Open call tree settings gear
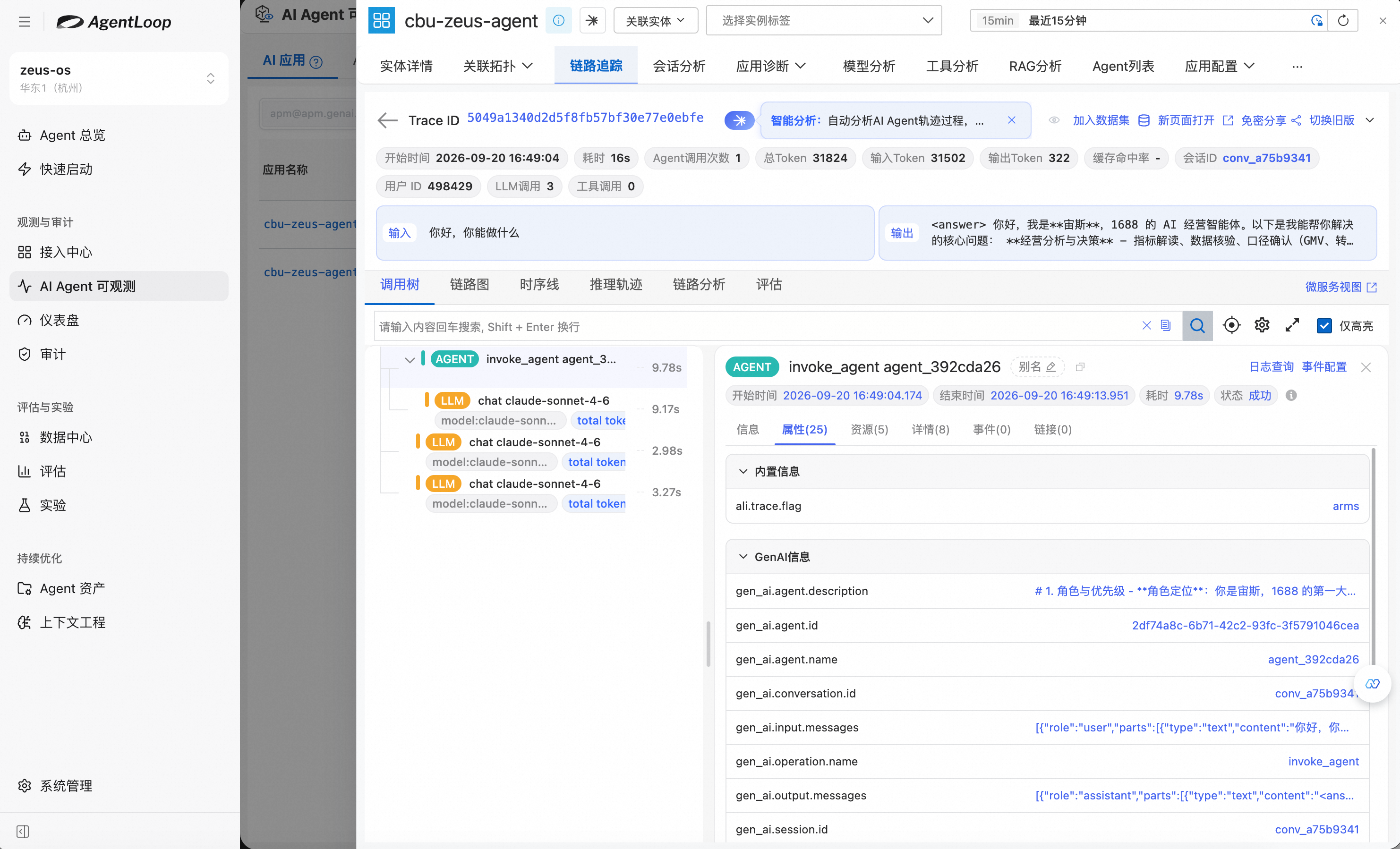The height and width of the screenshot is (849, 1400). [x=1262, y=325]
